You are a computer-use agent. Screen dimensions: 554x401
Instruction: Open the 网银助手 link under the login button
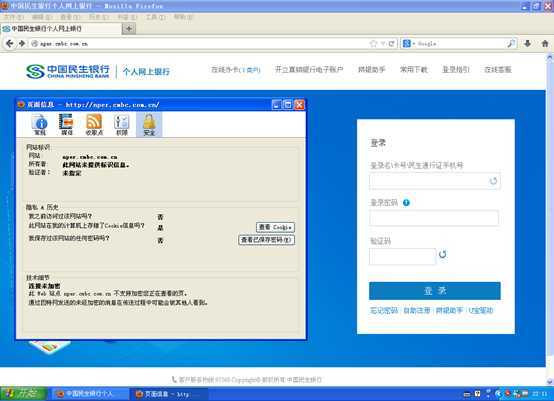coord(449,311)
